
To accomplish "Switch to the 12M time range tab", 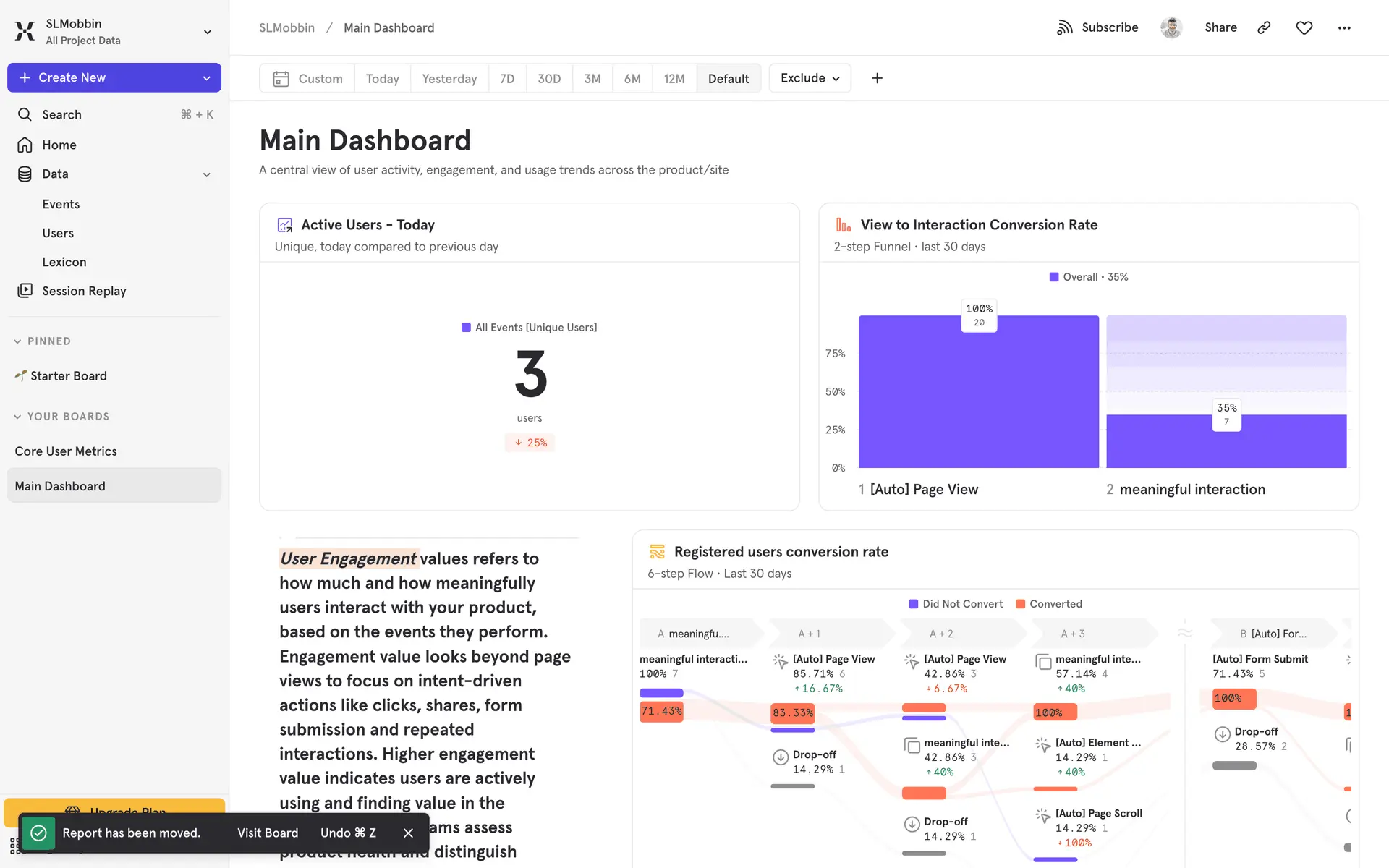I will tap(674, 78).
